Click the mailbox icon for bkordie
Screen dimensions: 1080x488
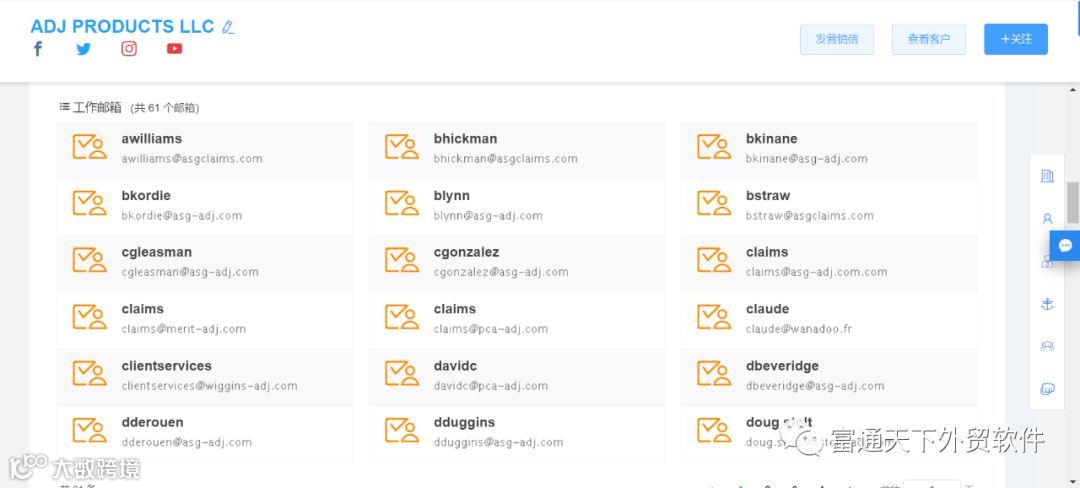tap(90, 204)
